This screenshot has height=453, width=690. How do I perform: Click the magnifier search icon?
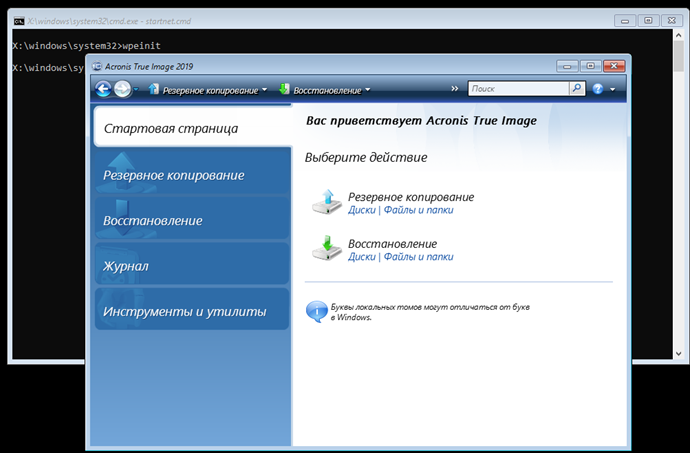[577, 89]
